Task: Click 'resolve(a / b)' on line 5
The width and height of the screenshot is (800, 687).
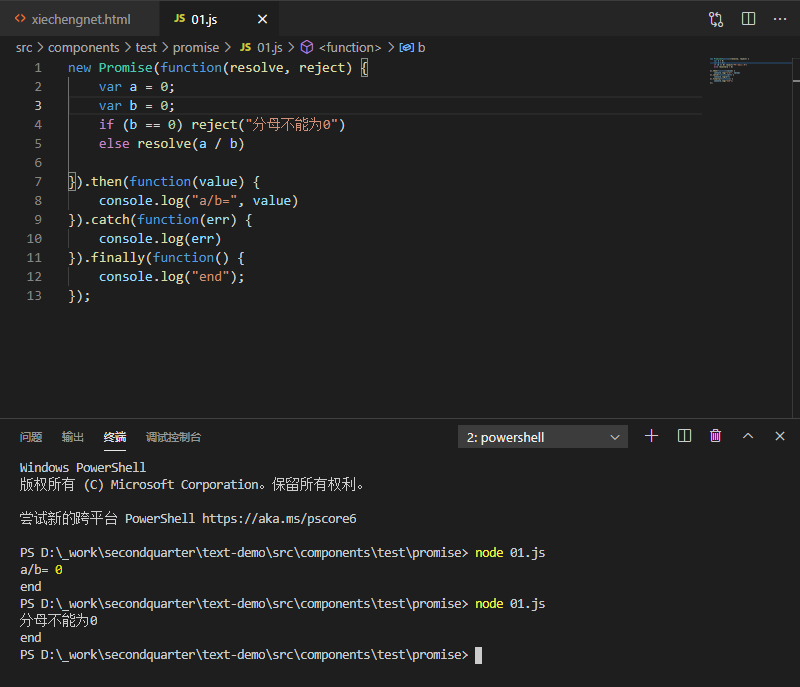Action: point(191,144)
